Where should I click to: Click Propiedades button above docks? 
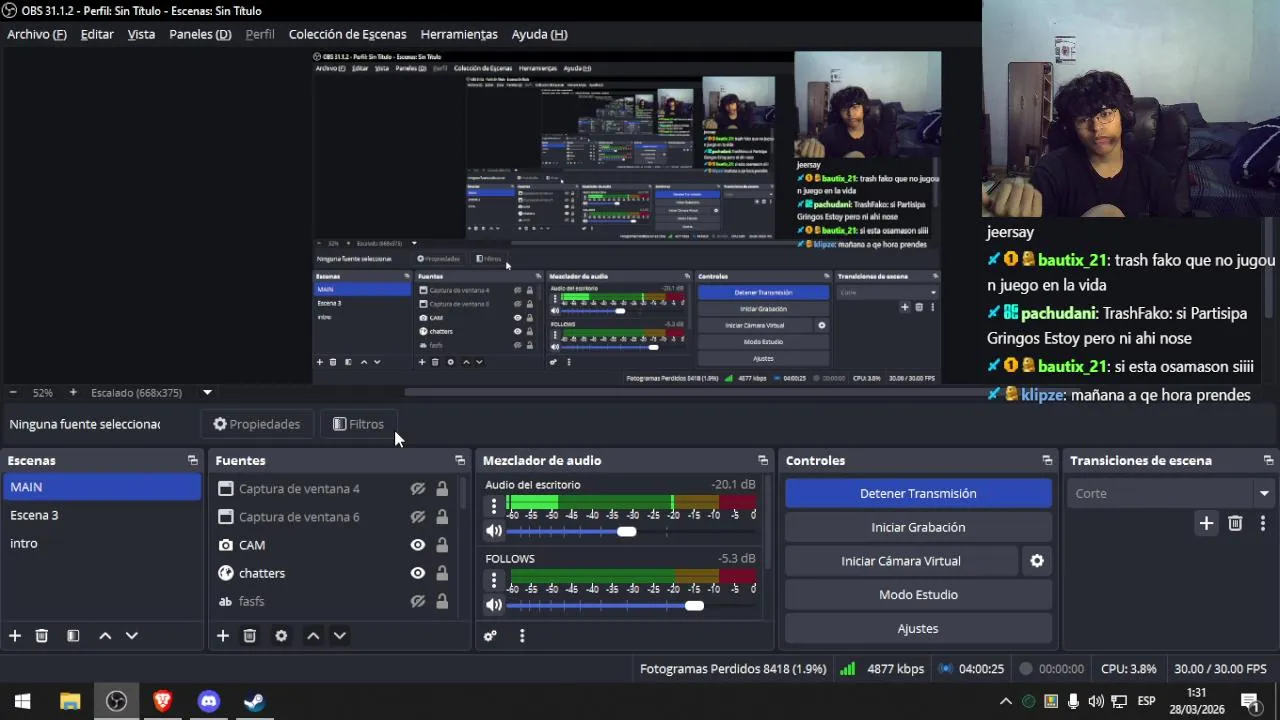tap(256, 424)
